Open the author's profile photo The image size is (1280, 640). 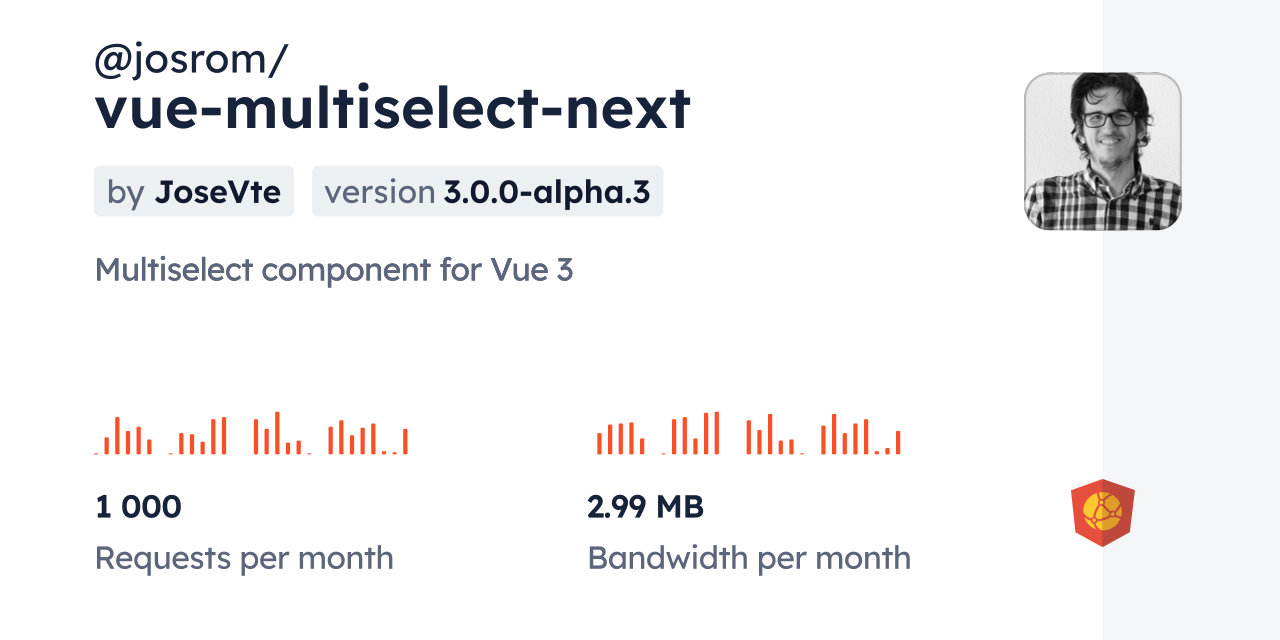[x=1102, y=151]
